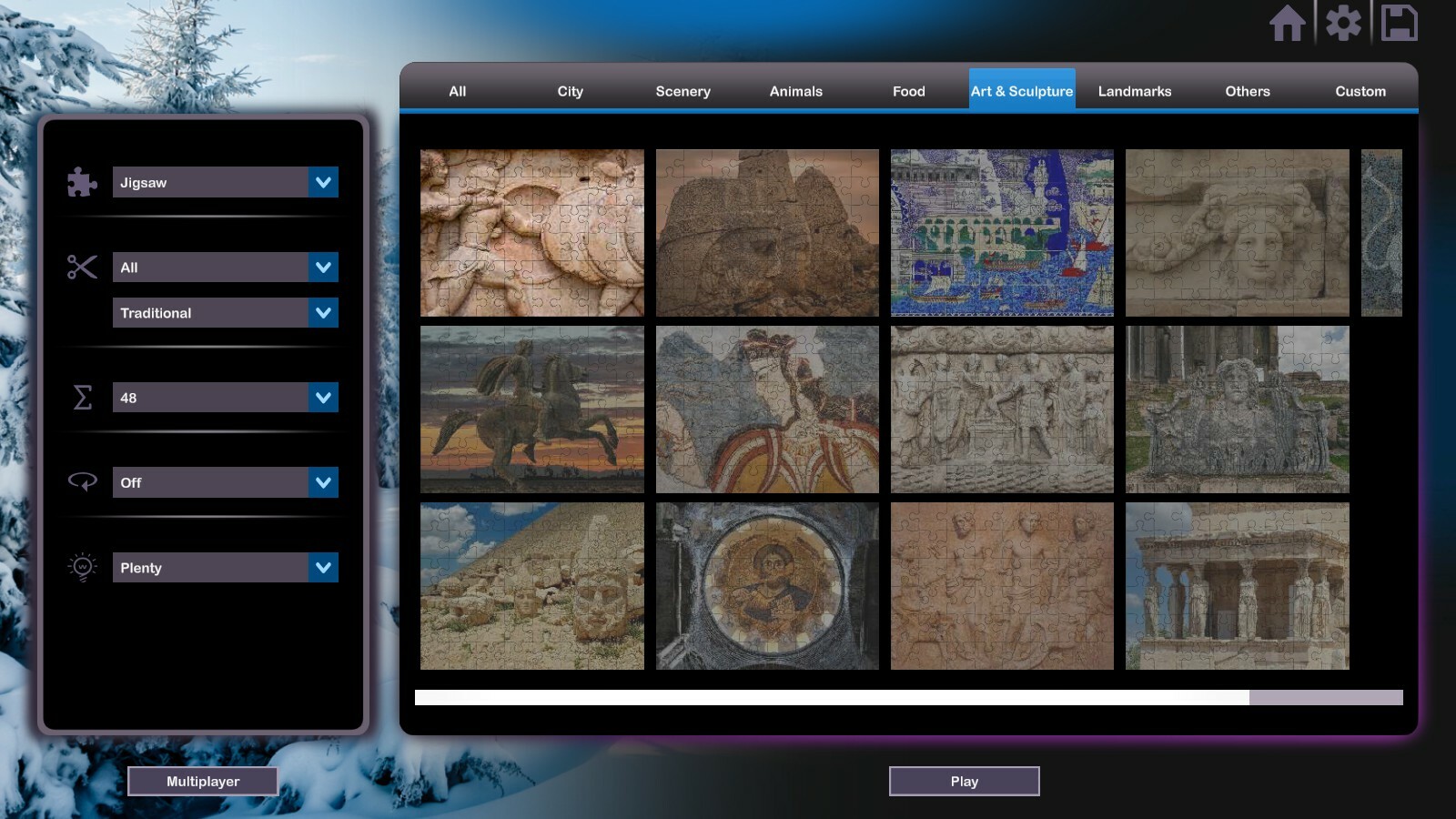
Task: Click the rotation arrow icon
Action: pyautogui.click(x=82, y=482)
